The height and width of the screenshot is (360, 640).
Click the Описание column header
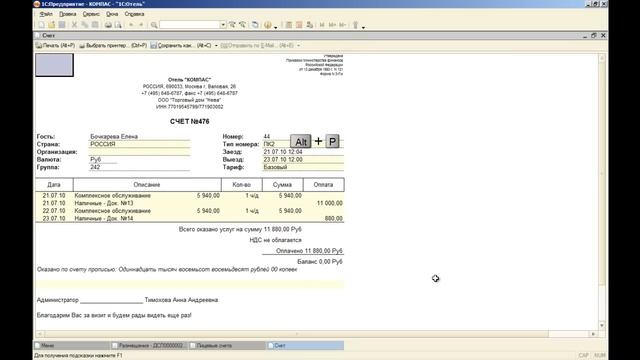tap(147, 184)
